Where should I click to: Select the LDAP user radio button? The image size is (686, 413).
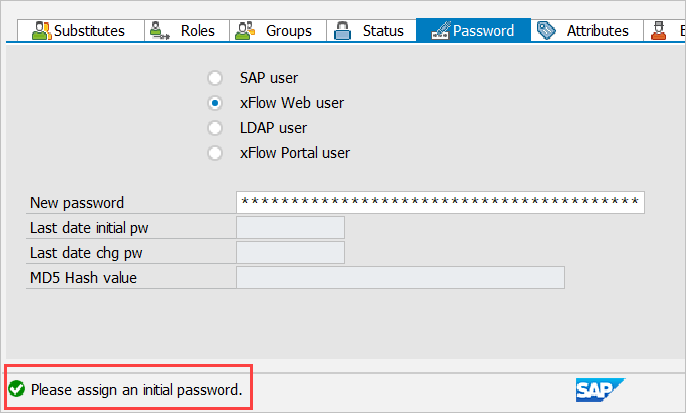click(x=215, y=128)
